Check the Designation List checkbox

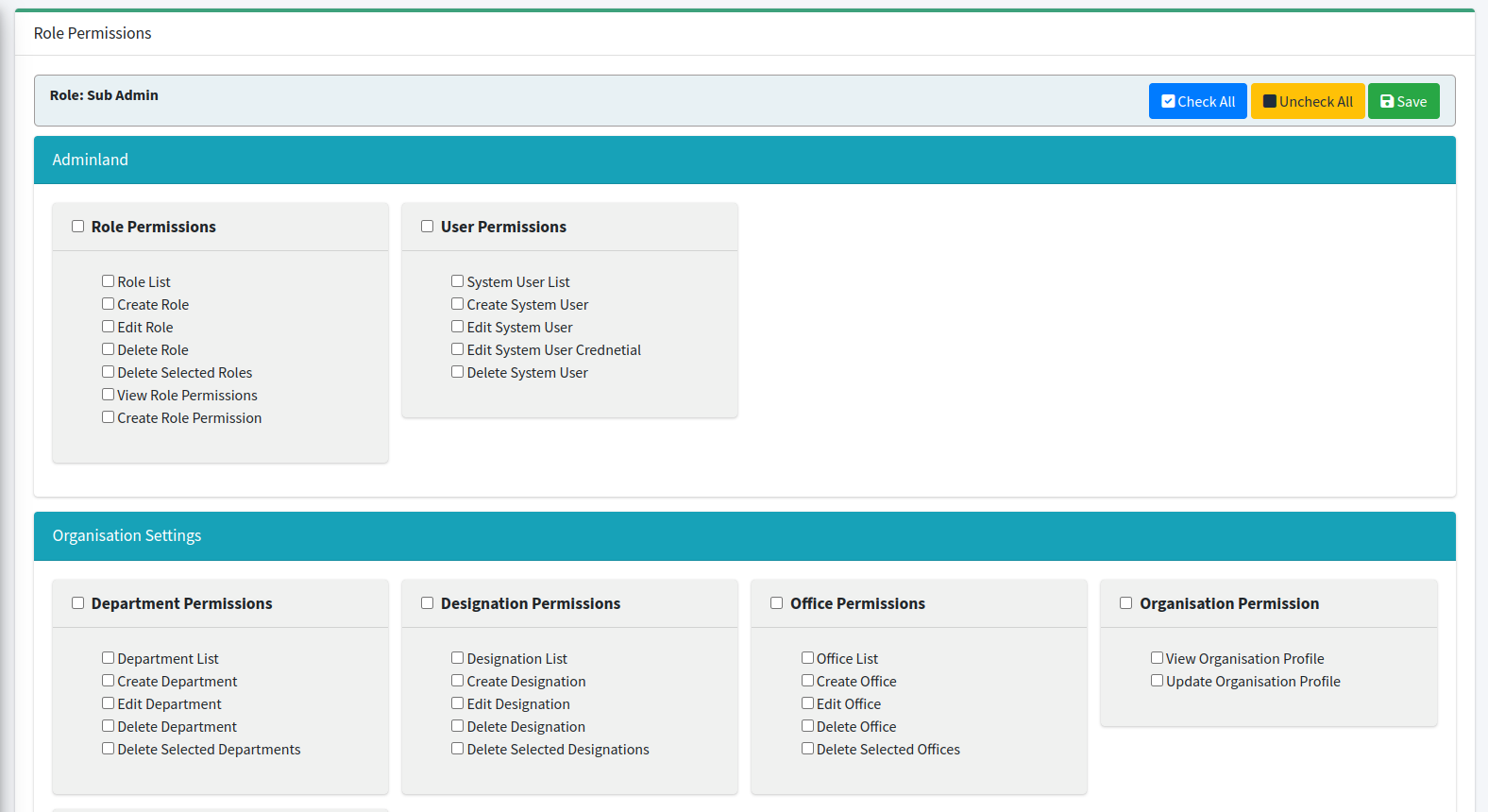[458, 658]
